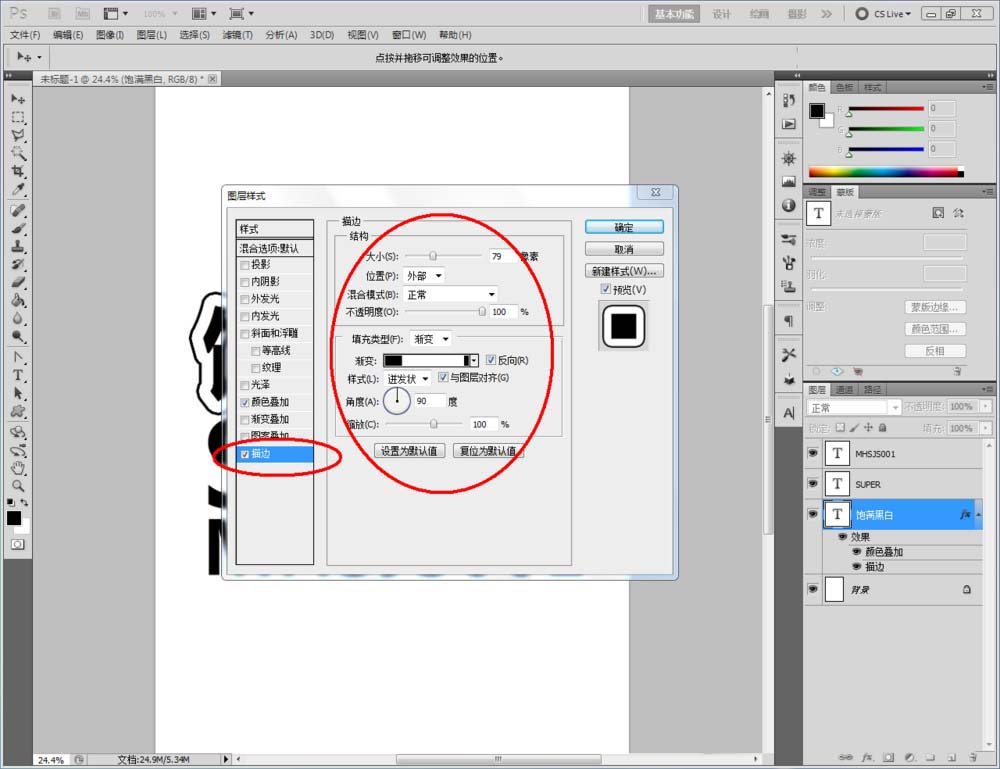This screenshot has height=769, width=1000.
Task: Uncheck the 反向(R) gradient option
Action: (x=490, y=359)
